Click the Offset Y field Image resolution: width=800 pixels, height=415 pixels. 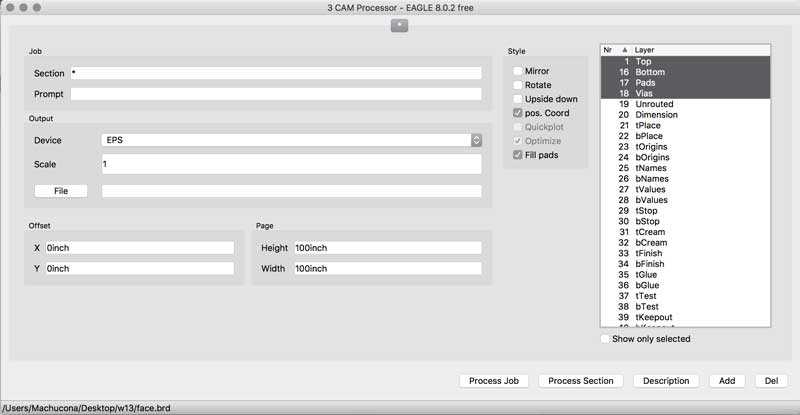tap(140, 268)
